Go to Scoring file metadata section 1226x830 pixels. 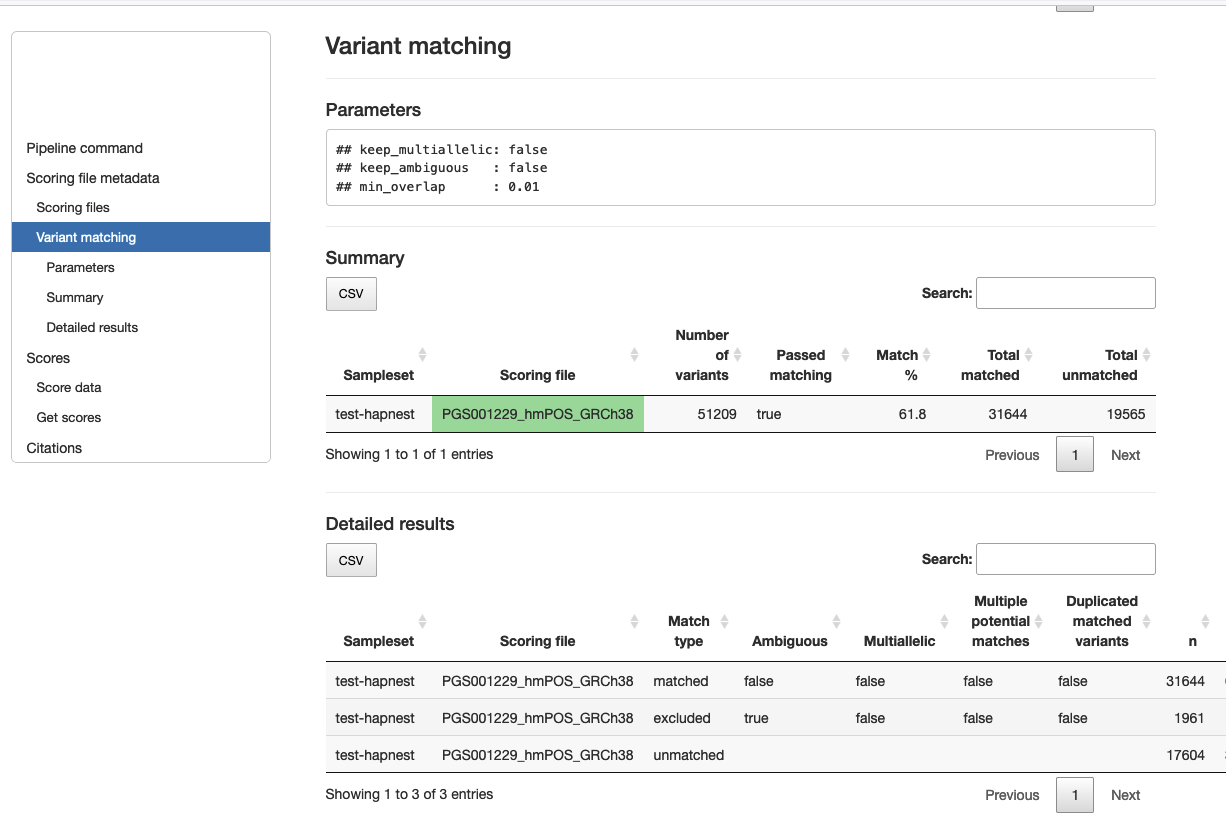93,178
